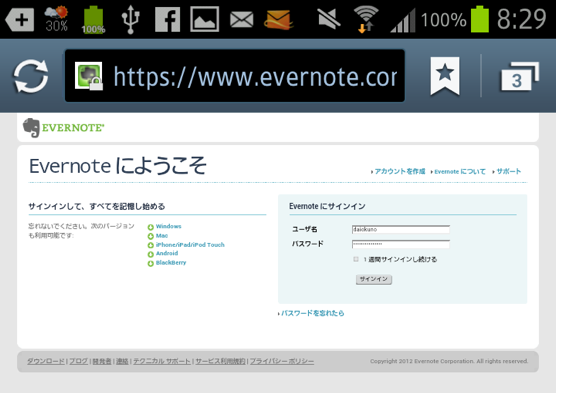This screenshot has height=393, width=561.
Task: Click the Windows download link
Action: click(x=169, y=226)
